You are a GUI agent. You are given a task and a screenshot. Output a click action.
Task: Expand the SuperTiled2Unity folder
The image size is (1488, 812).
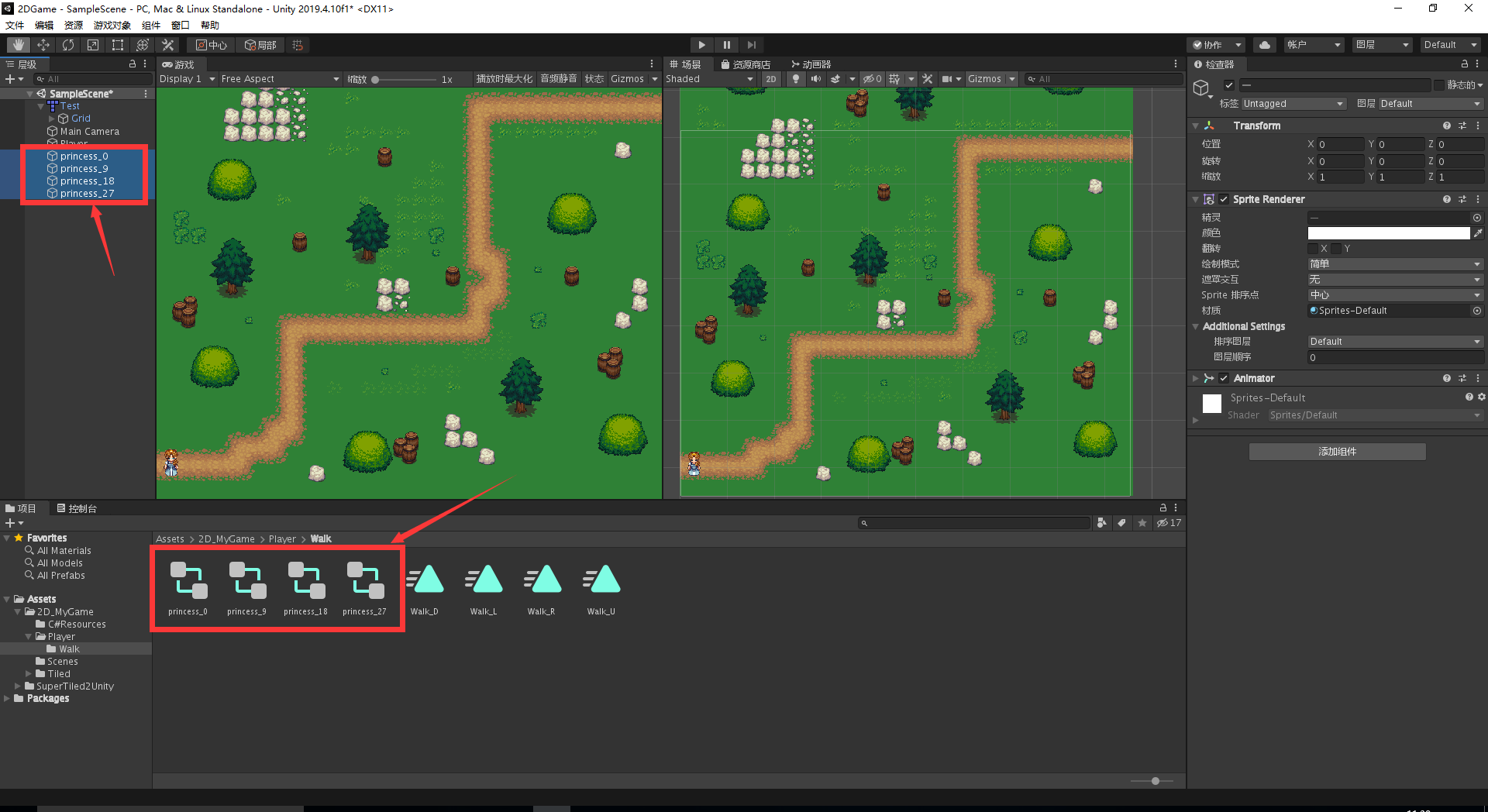[18, 686]
